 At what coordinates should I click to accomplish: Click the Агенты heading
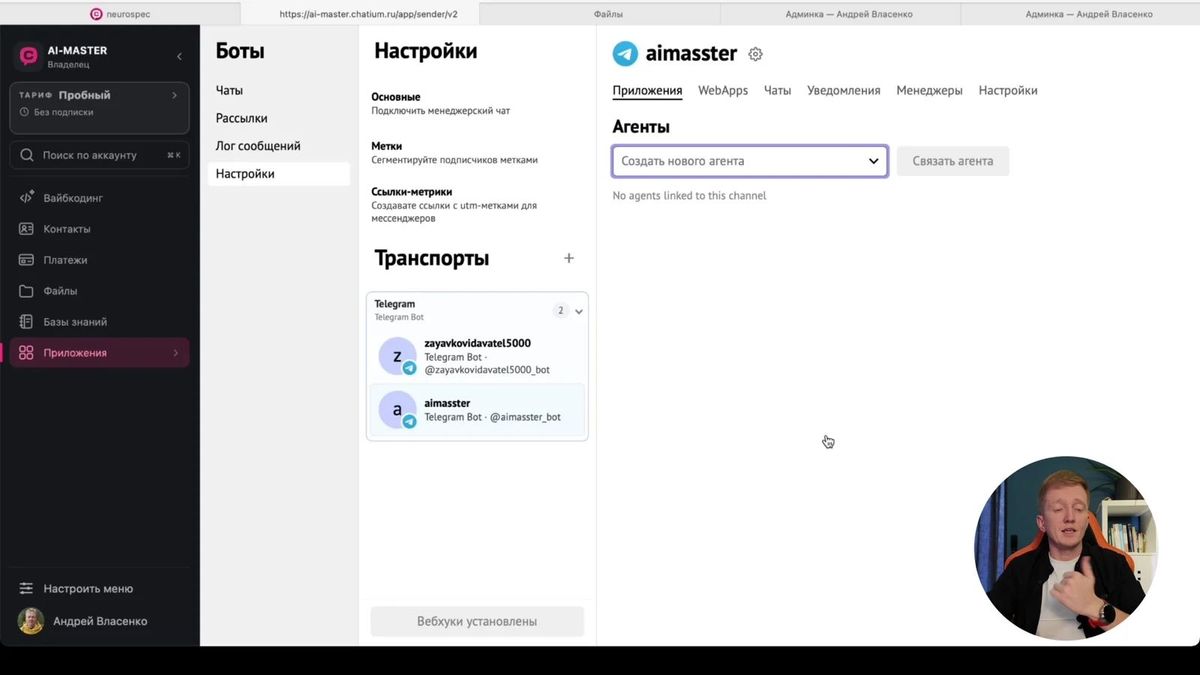click(641, 127)
